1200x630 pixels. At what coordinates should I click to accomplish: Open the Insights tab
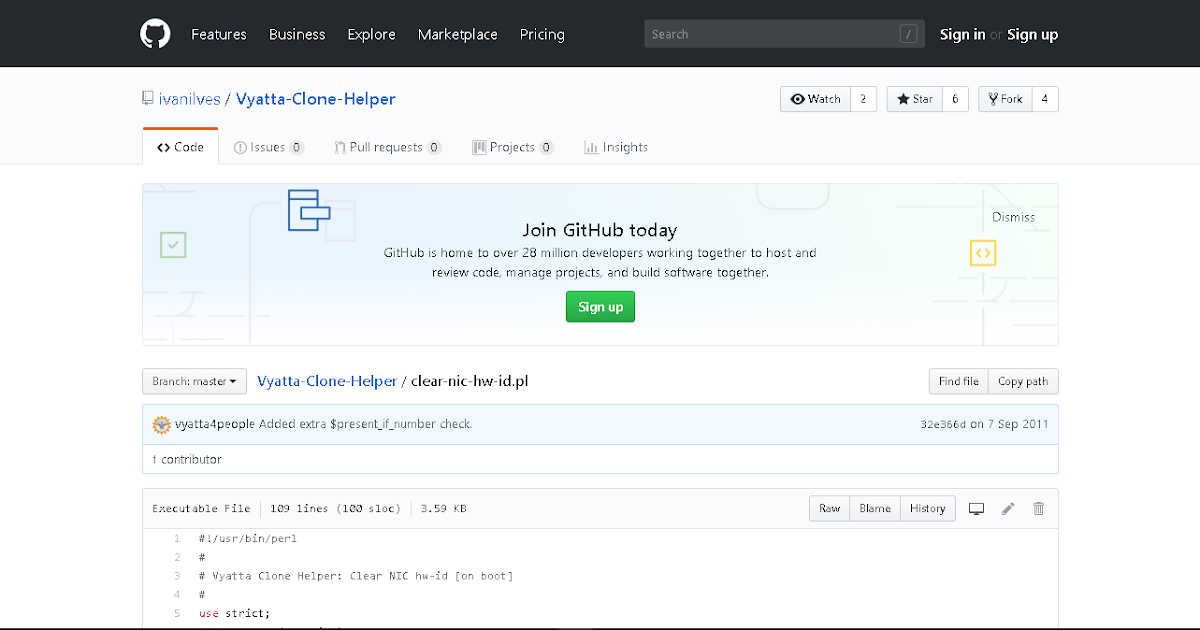pyautogui.click(x=616, y=146)
